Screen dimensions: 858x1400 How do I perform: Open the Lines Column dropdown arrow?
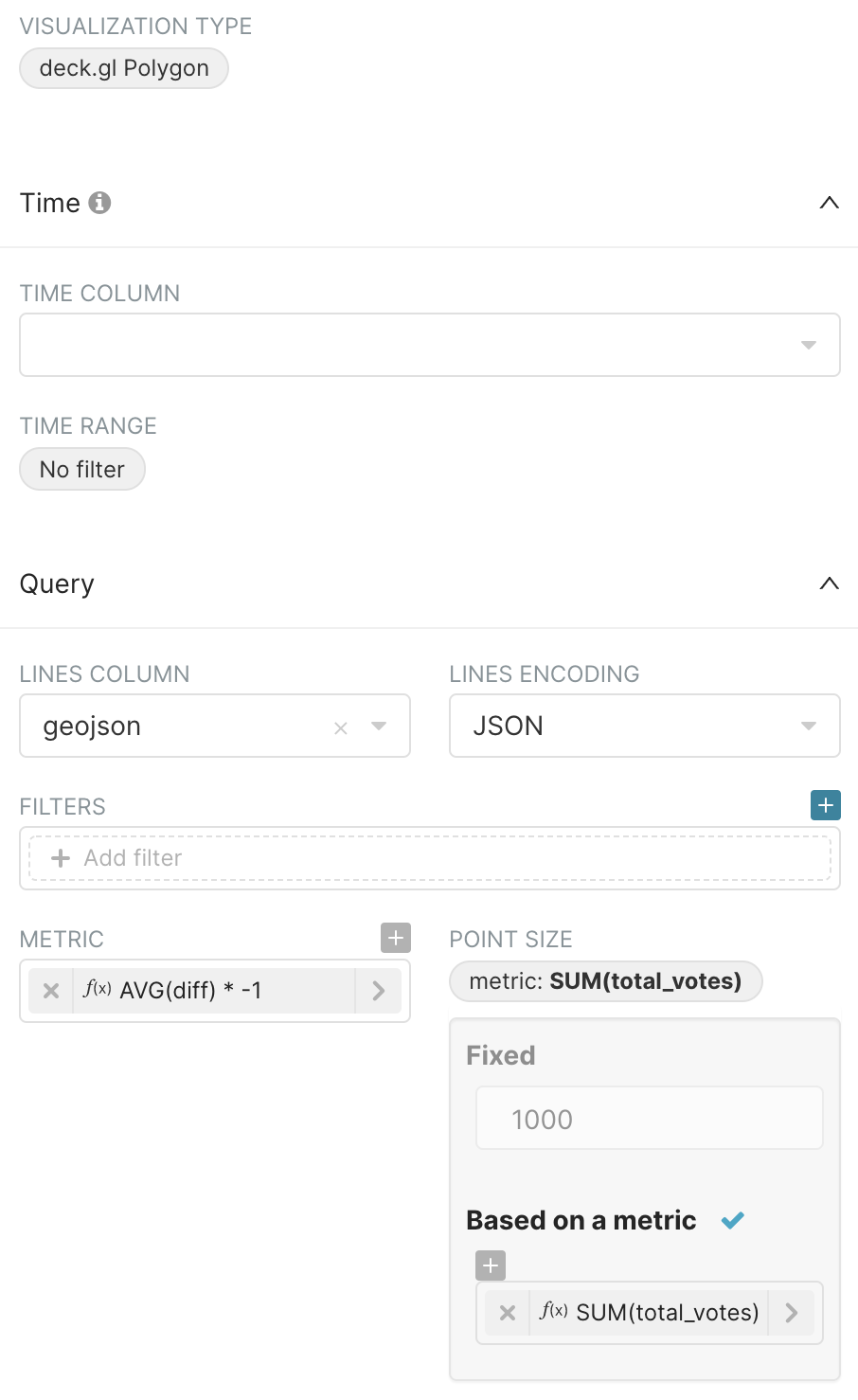[x=379, y=726]
